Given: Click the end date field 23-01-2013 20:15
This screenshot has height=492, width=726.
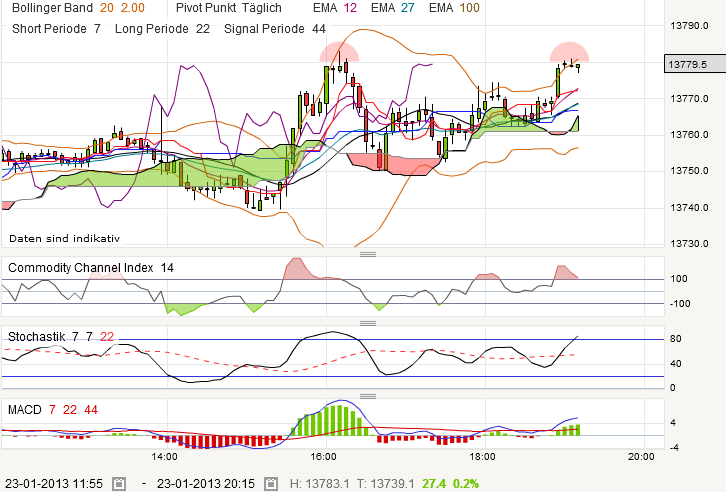Looking at the screenshot, I should (x=206, y=484).
